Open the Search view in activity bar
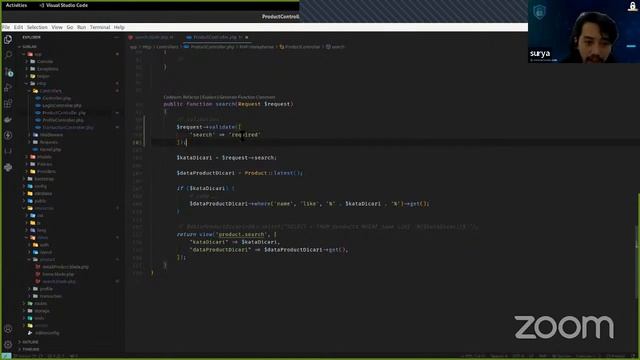Image resolution: width=640 pixels, height=360 pixels. [8, 55]
